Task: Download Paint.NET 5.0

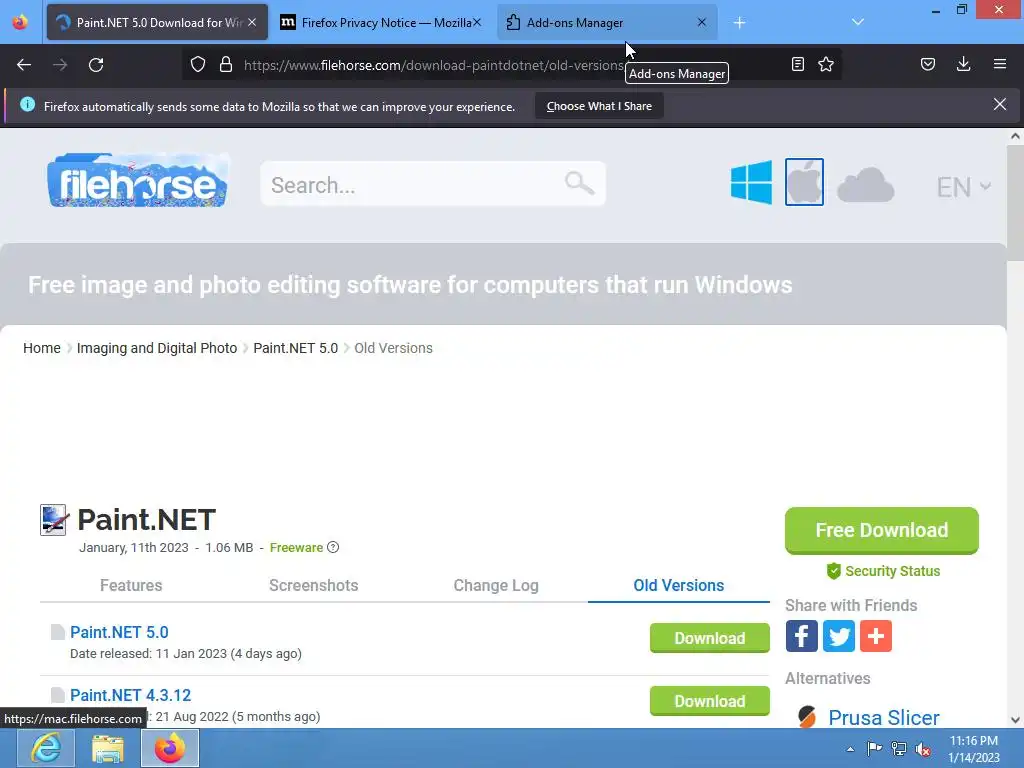Action: [709, 638]
